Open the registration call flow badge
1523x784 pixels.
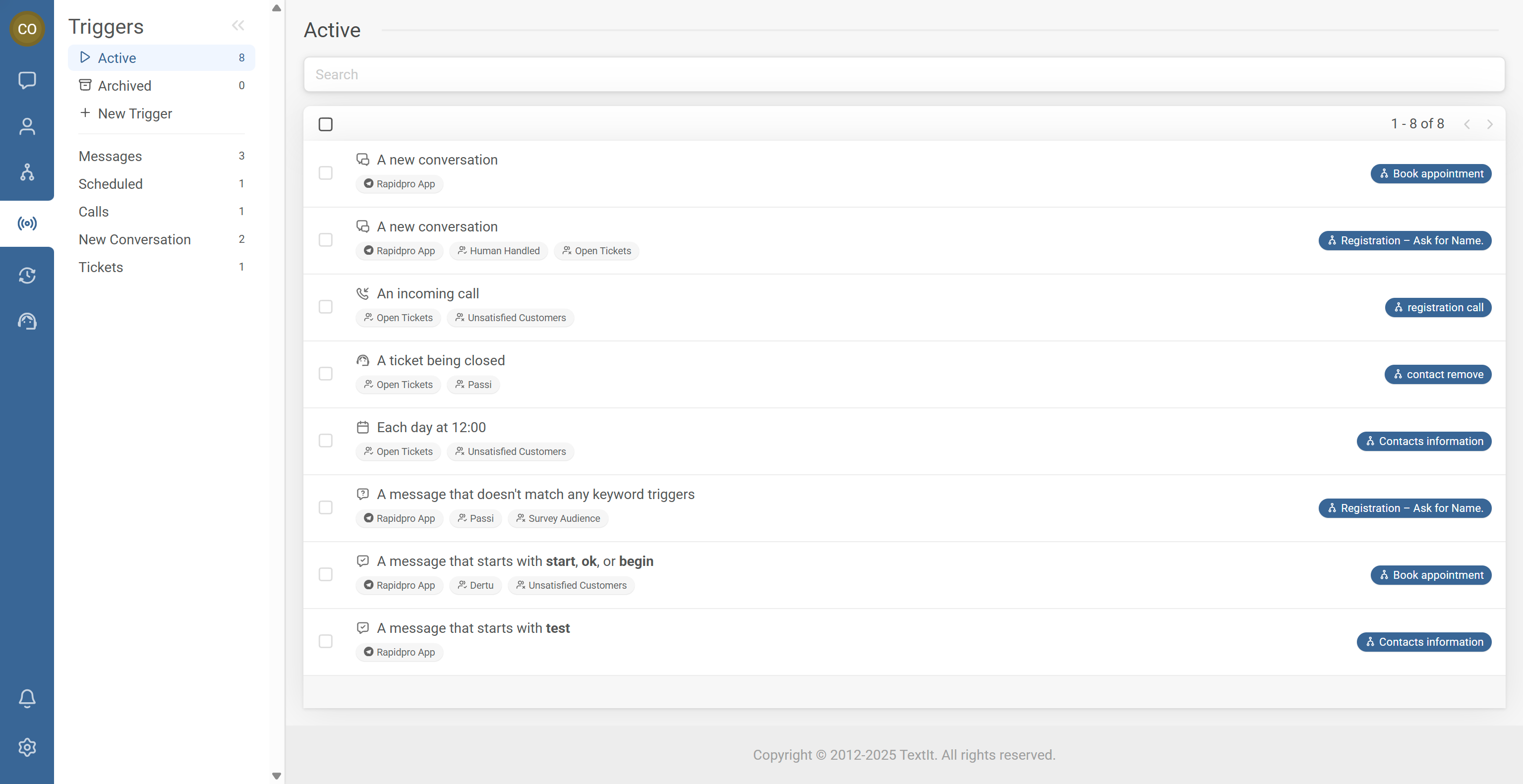1437,307
